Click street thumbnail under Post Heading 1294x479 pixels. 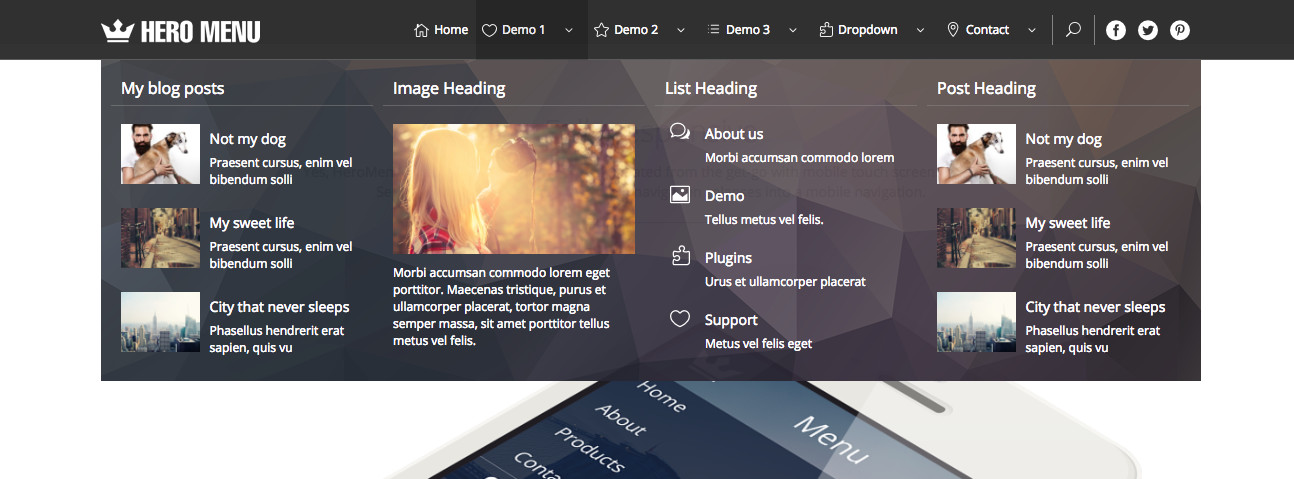976,238
